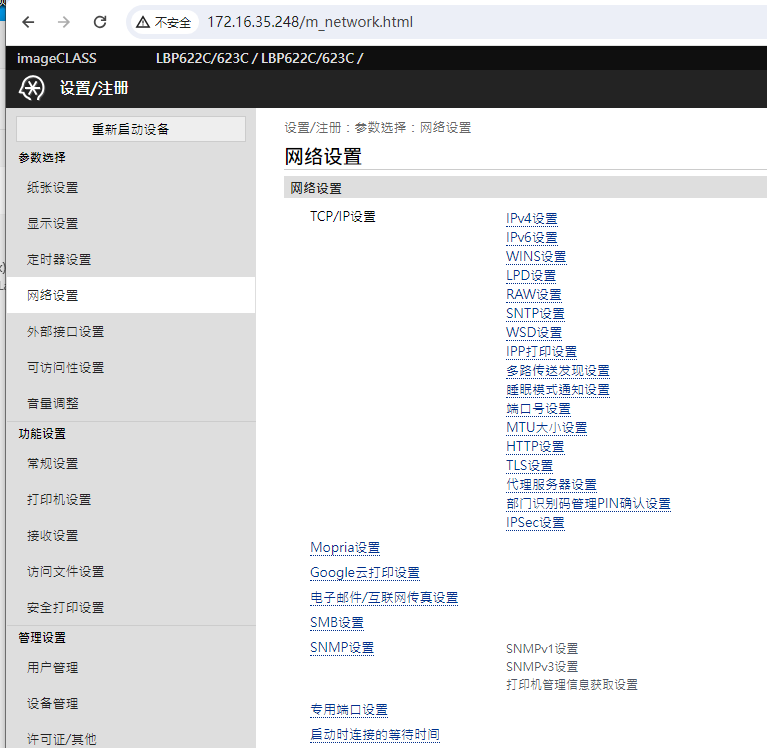Viewport: 767px width, 748px height.
Task: Open the WSD设置 link
Action: (x=534, y=333)
